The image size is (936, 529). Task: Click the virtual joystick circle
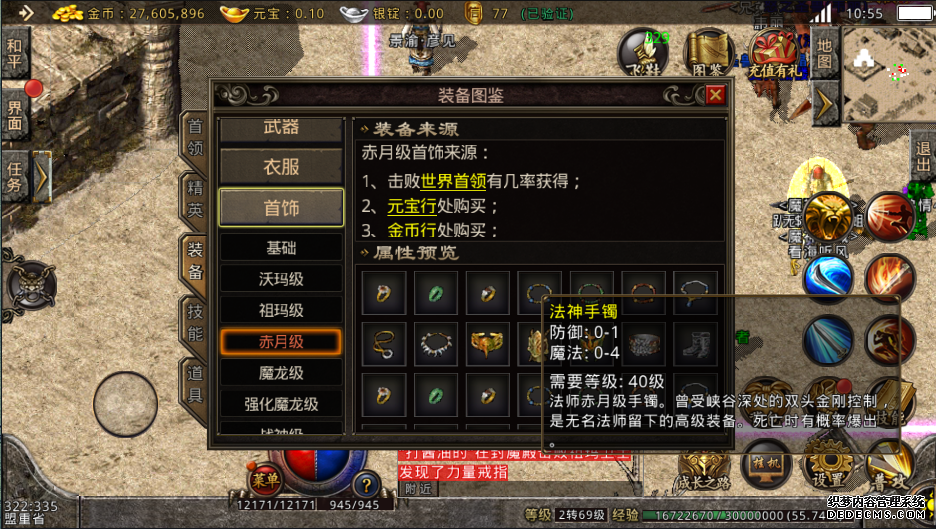click(125, 404)
